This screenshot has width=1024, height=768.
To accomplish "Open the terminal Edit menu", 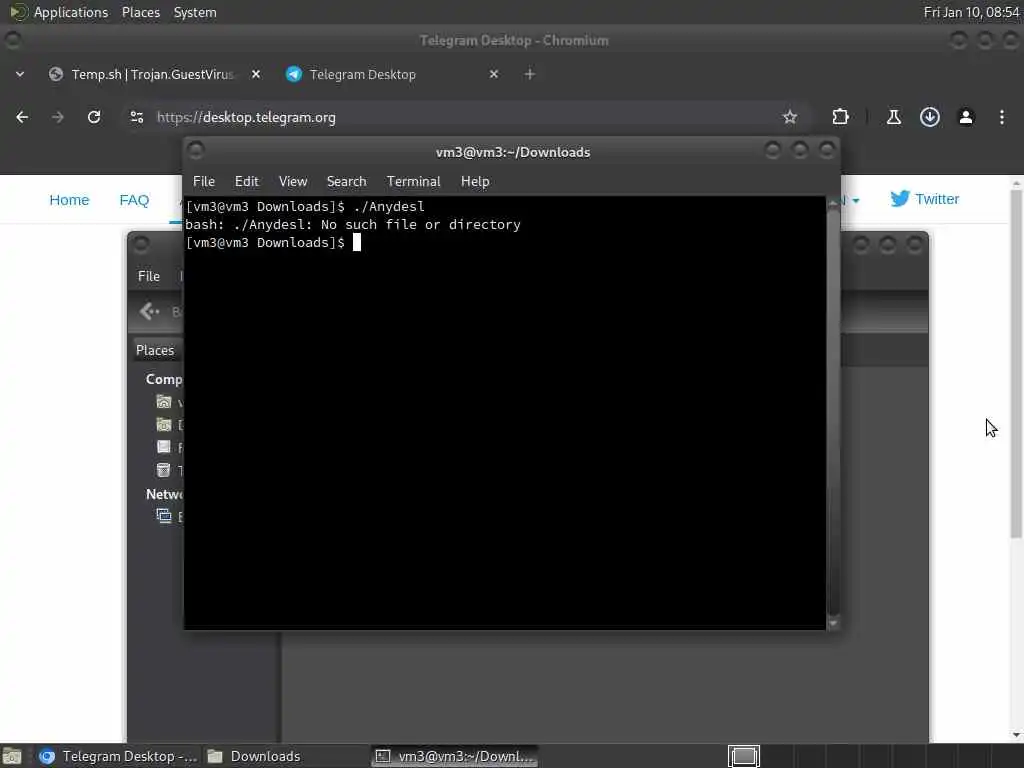I will pyautogui.click(x=247, y=182).
